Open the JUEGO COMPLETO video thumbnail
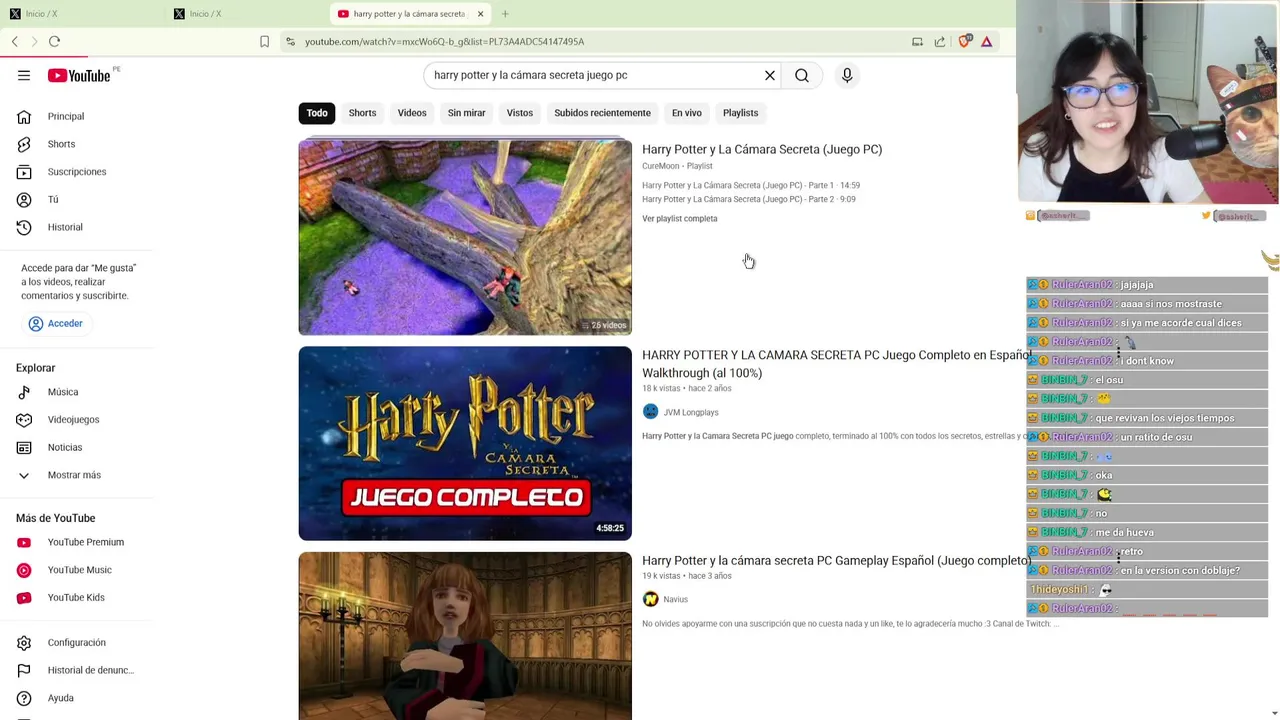Viewport: 1280px width, 720px height. (465, 443)
